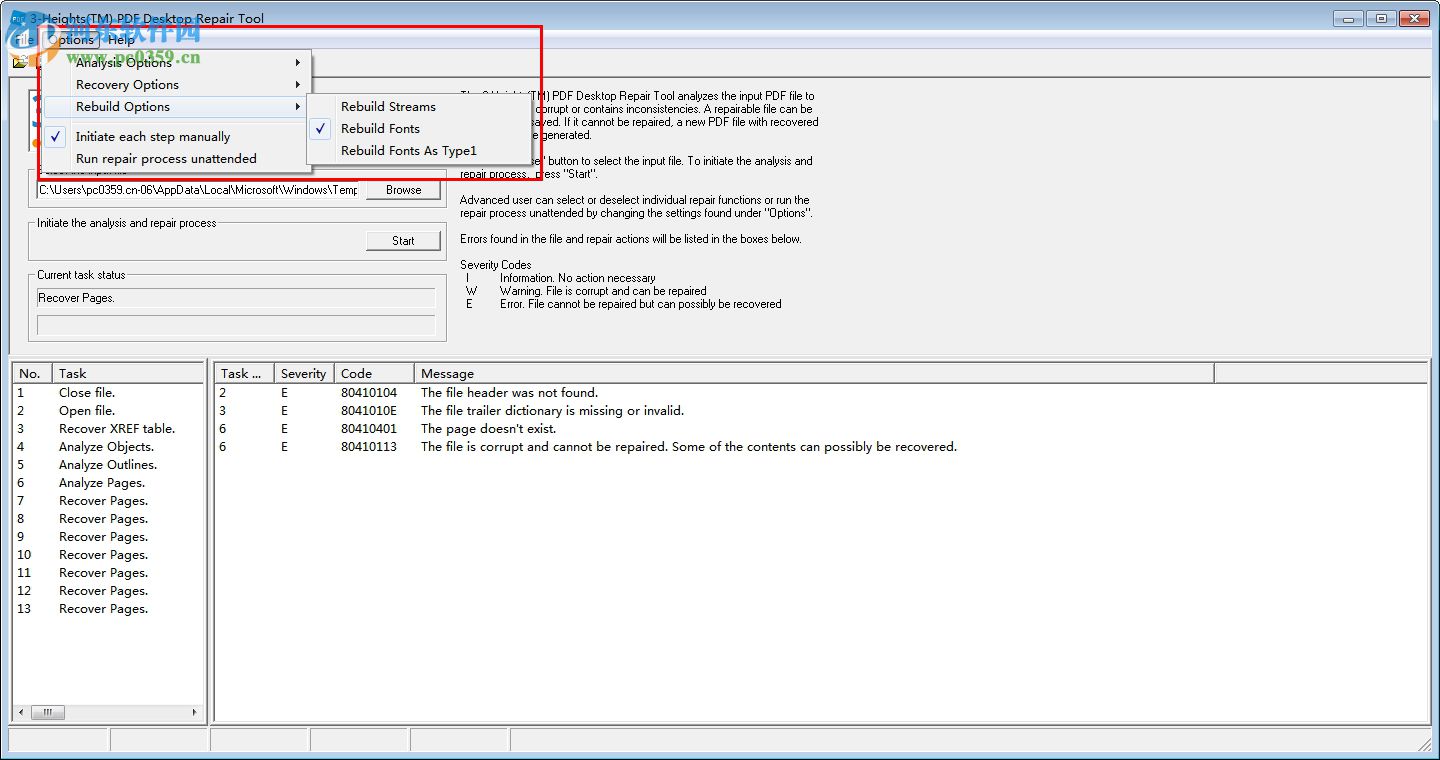Click error code 80410113
1440x760 pixels.
pyautogui.click(x=369, y=447)
